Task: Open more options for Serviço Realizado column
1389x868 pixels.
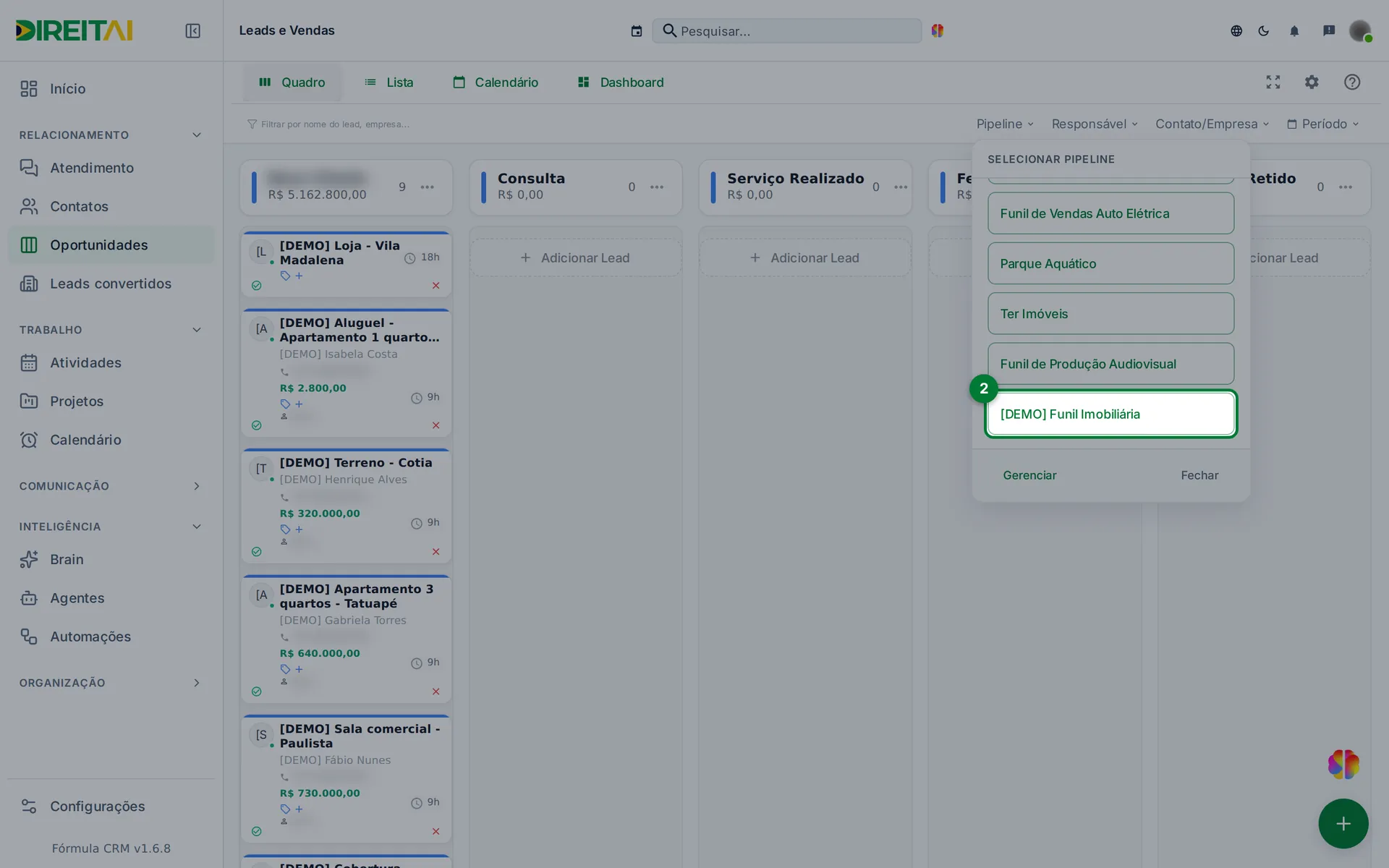Action: [901, 187]
